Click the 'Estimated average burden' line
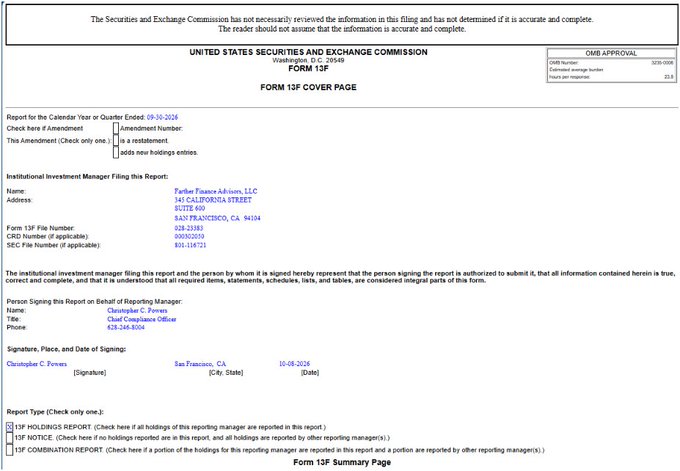 pos(576,70)
